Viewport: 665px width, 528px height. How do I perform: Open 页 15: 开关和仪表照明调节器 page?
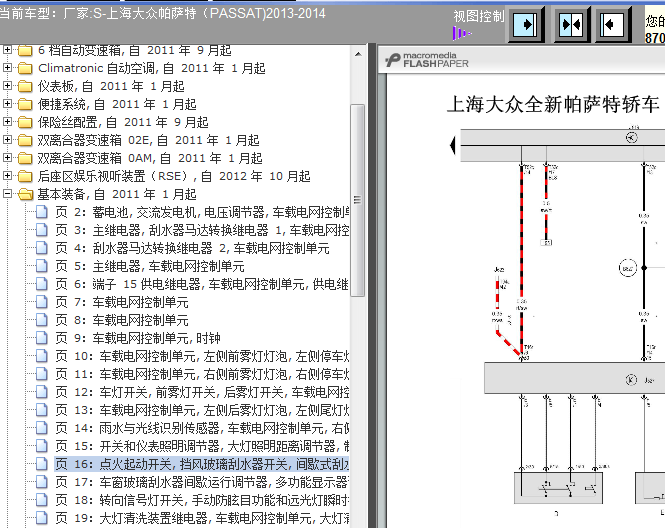(202, 447)
